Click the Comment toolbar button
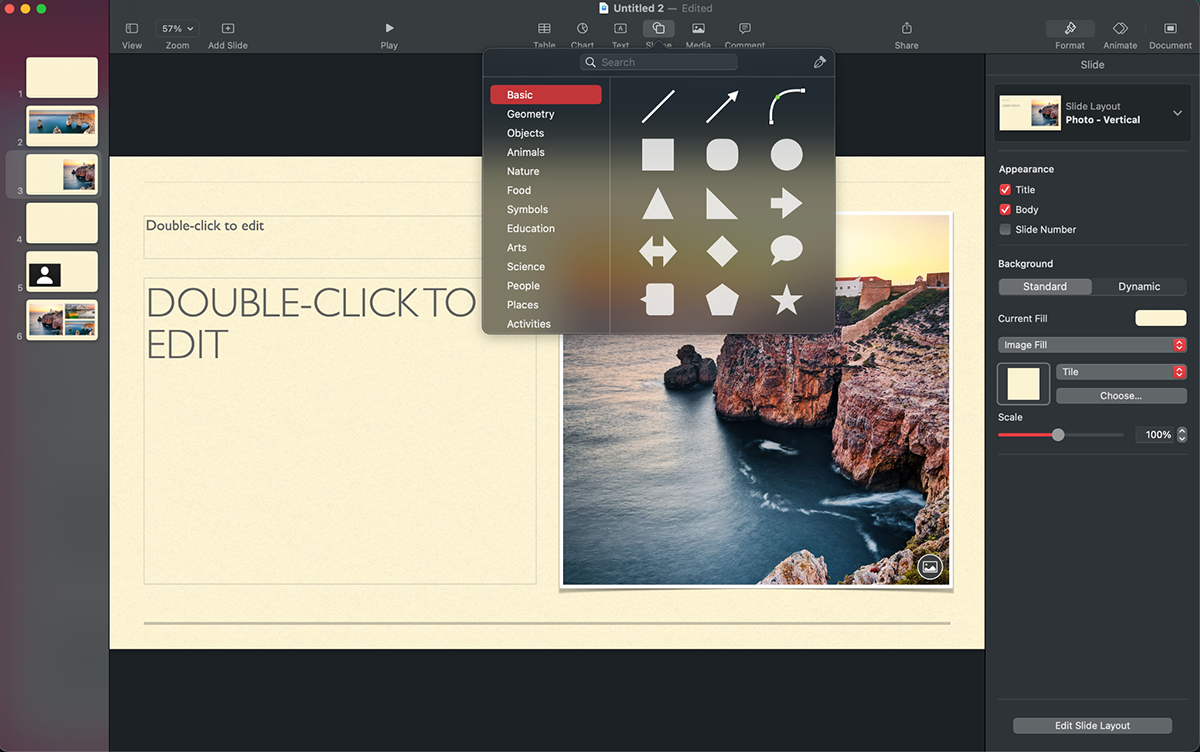Image resolution: width=1200 pixels, height=752 pixels. coord(745,35)
